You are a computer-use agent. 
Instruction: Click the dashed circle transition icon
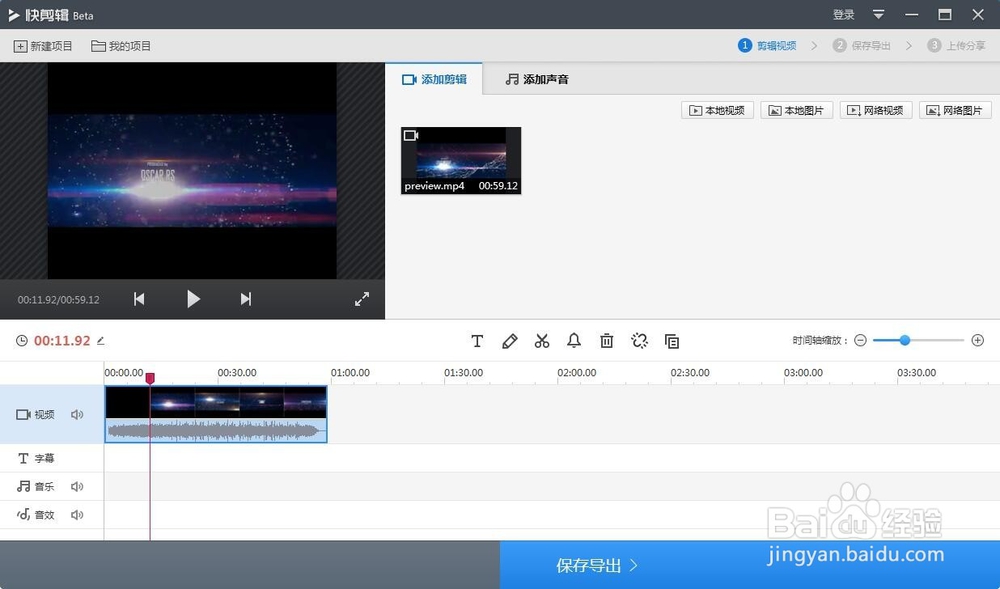pos(639,341)
